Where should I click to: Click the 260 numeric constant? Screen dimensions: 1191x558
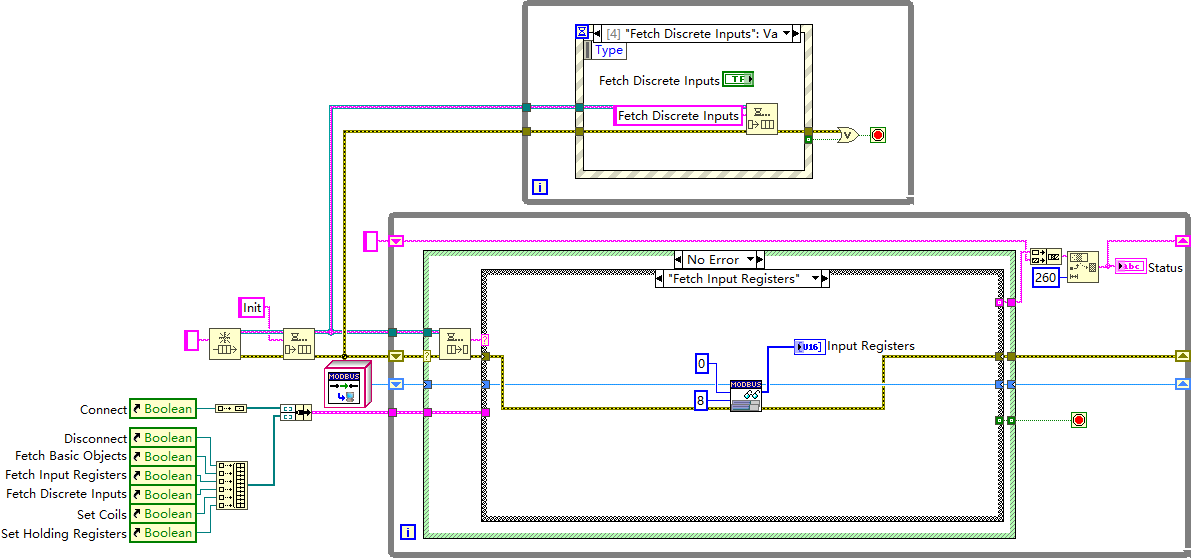[1046, 278]
